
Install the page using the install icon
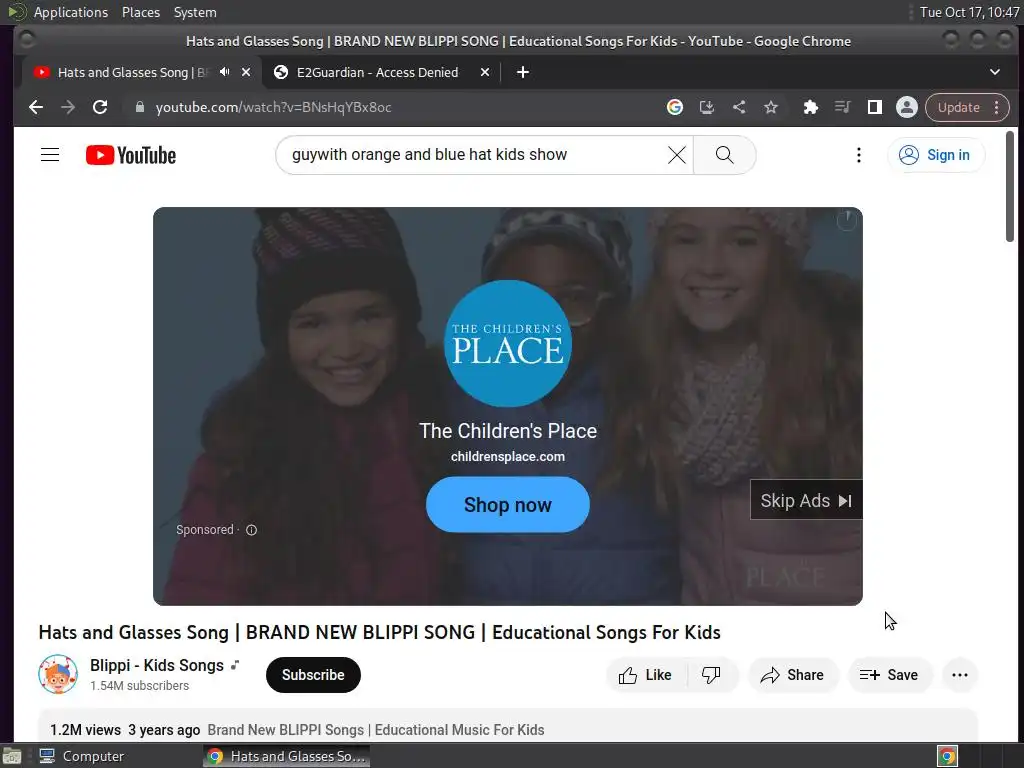pyautogui.click(x=707, y=107)
